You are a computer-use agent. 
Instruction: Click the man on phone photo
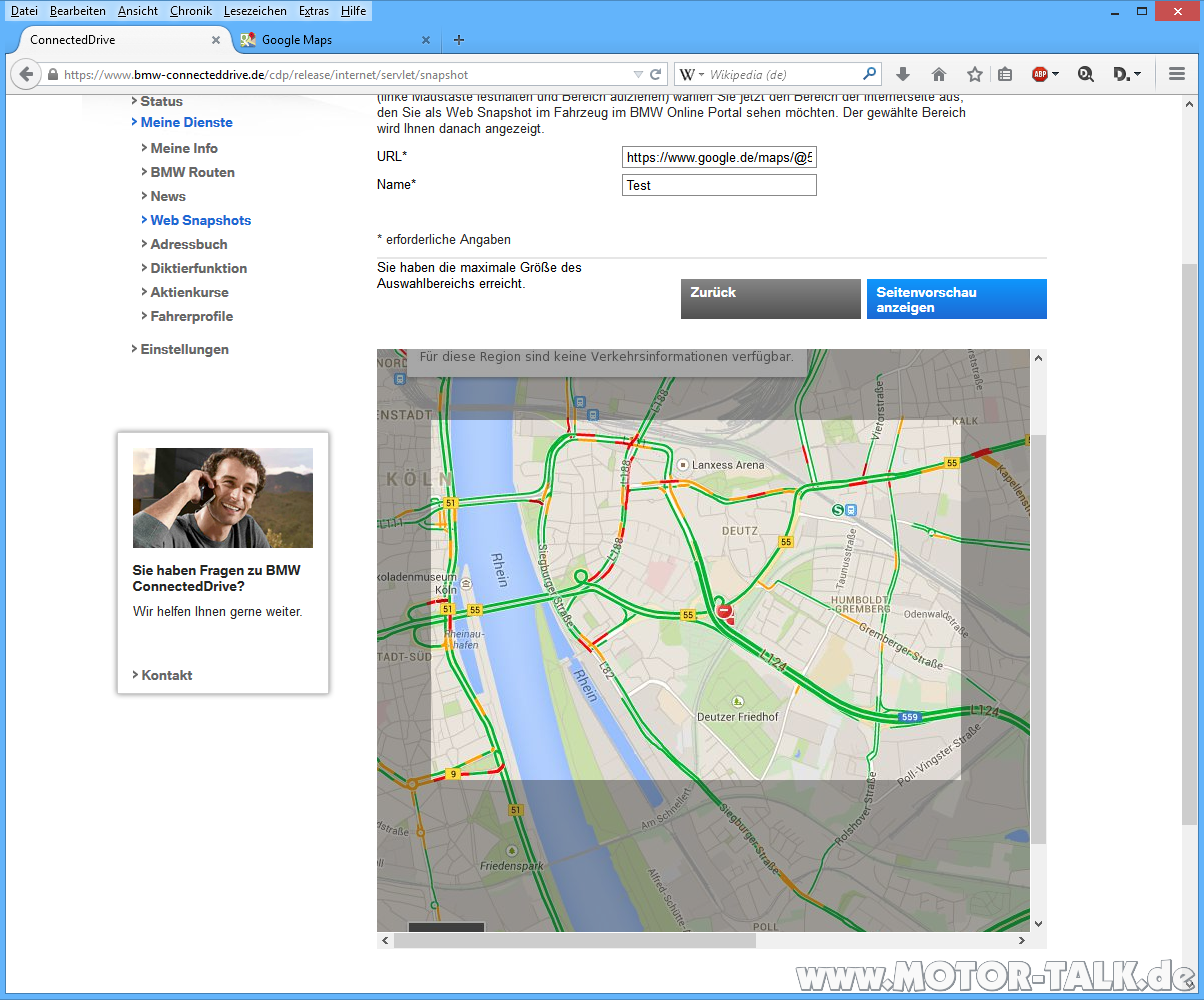click(x=223, y=498)
